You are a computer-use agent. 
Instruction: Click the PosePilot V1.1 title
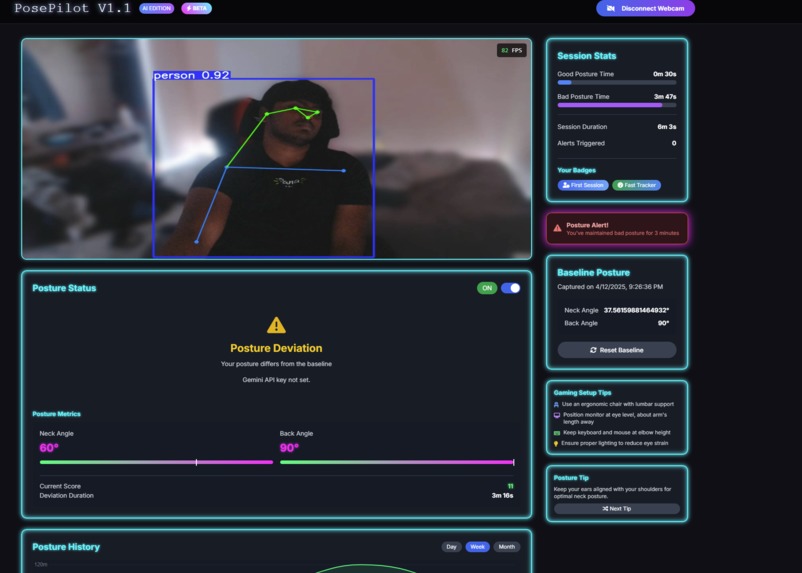[73, 8]
